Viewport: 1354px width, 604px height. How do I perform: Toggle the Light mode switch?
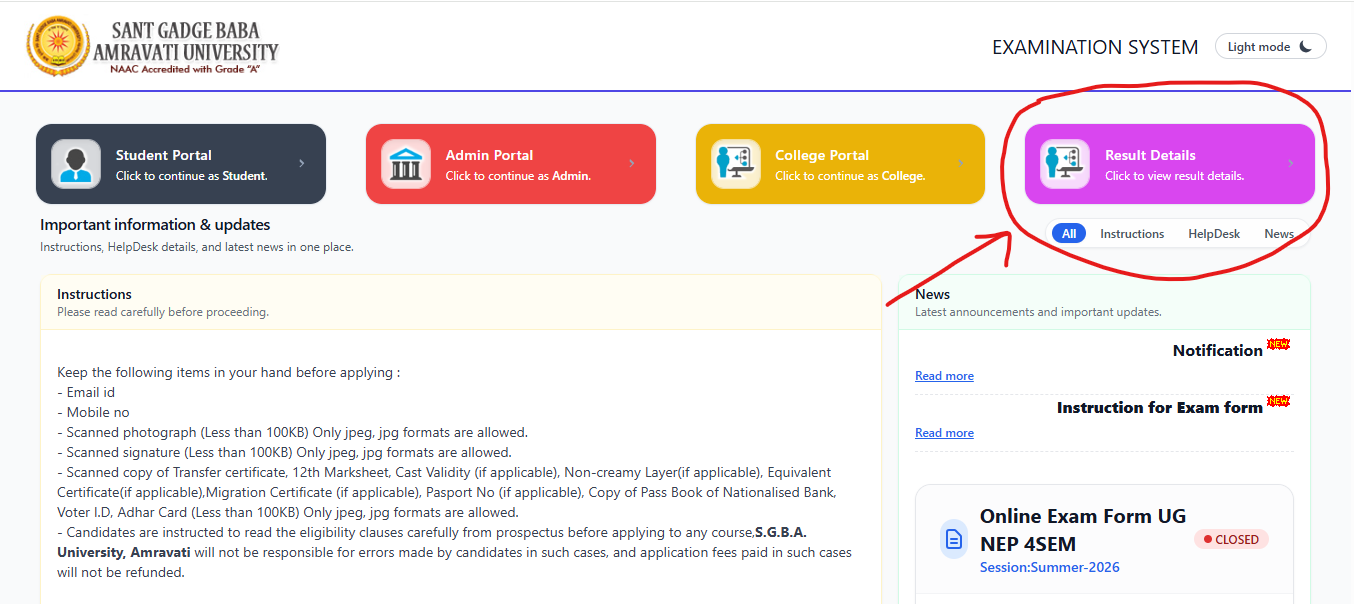coord(1270,46)
